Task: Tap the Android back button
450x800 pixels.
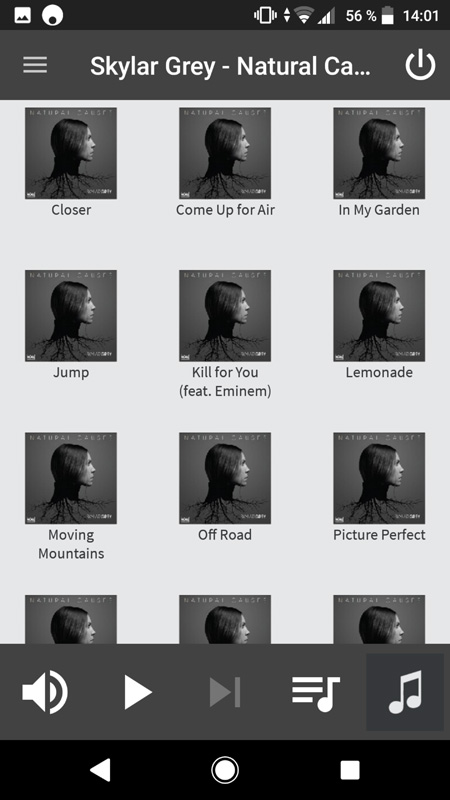Action: pyautogui.click(x=100, y=769)
